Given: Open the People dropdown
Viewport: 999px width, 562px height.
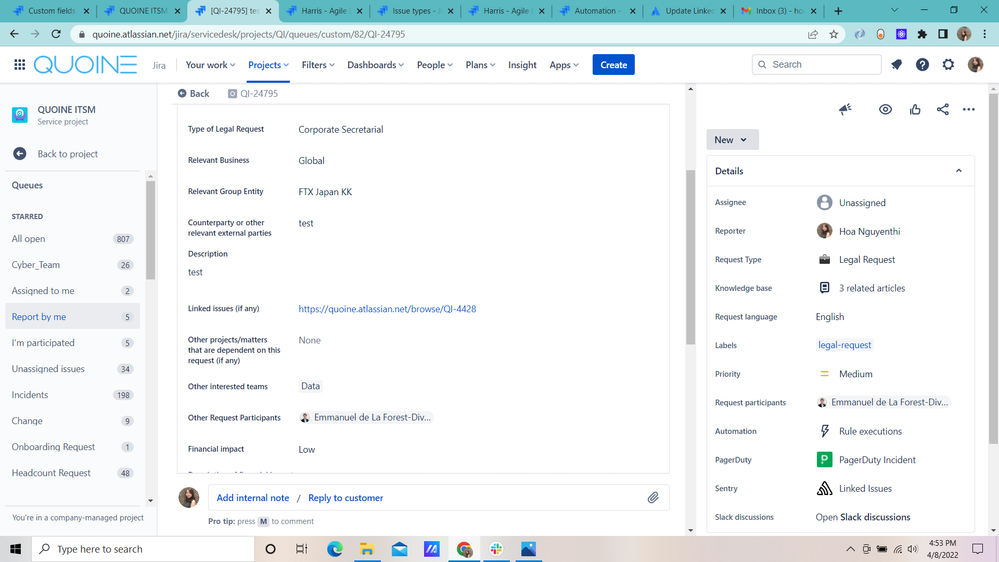Looking at the screenshot, I should point(435,64).
